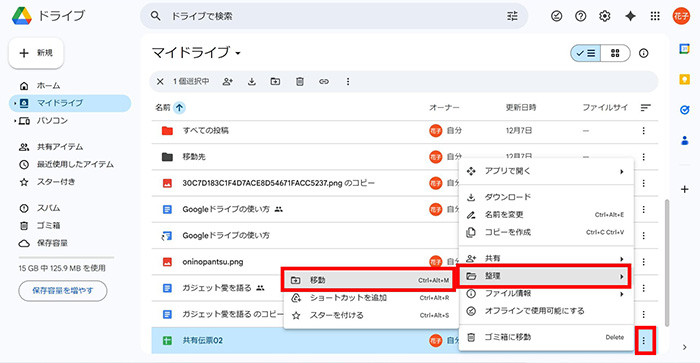Open more actions for 共有伝票02 row
700x363 pixels.
[643, 341]
